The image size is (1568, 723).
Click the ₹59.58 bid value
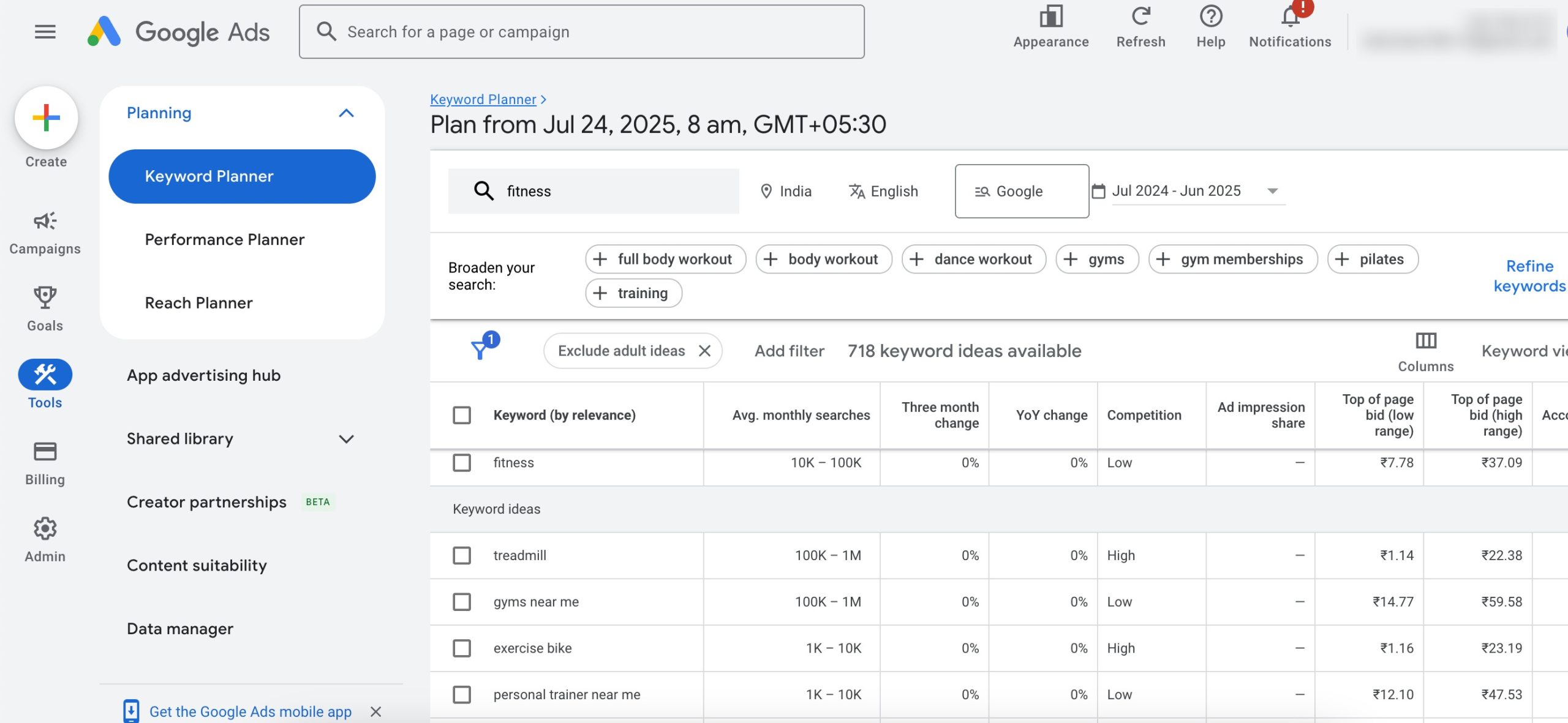(x=1501, y=602)
